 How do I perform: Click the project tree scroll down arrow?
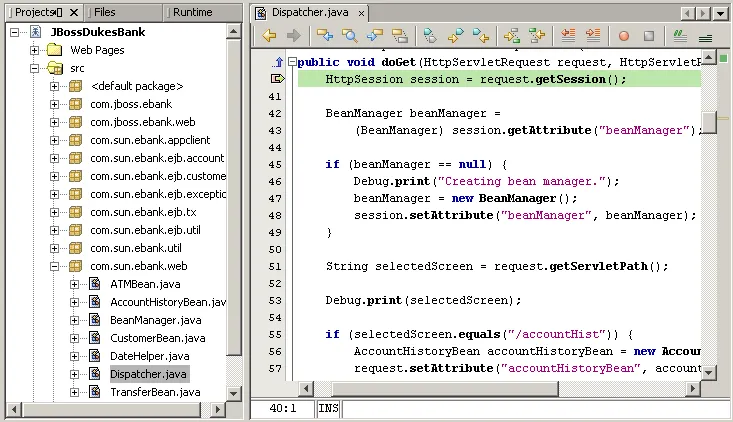[x=233, y=393]
